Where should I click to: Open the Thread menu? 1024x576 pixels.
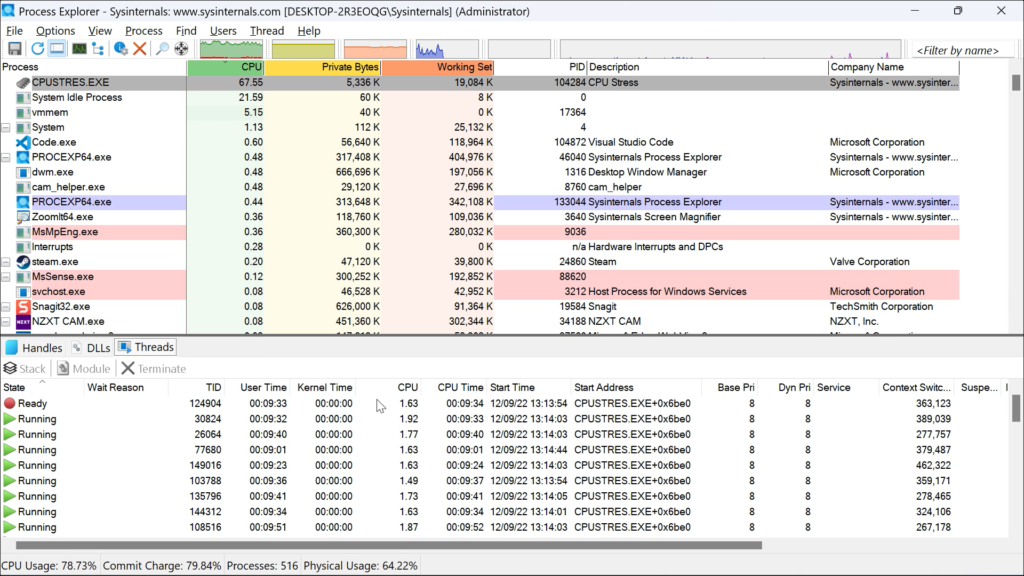pyautogui.click(x=267, y=31)
